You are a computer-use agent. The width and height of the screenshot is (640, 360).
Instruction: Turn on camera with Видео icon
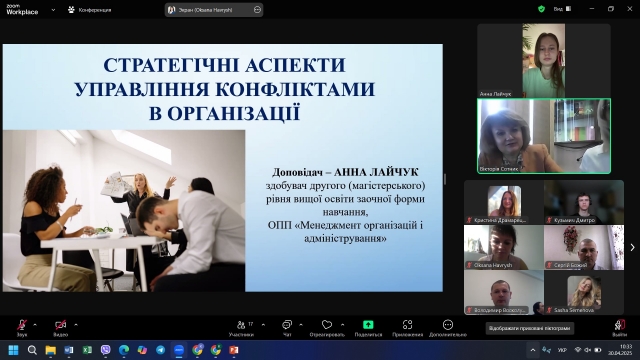(x=60, y=325)
